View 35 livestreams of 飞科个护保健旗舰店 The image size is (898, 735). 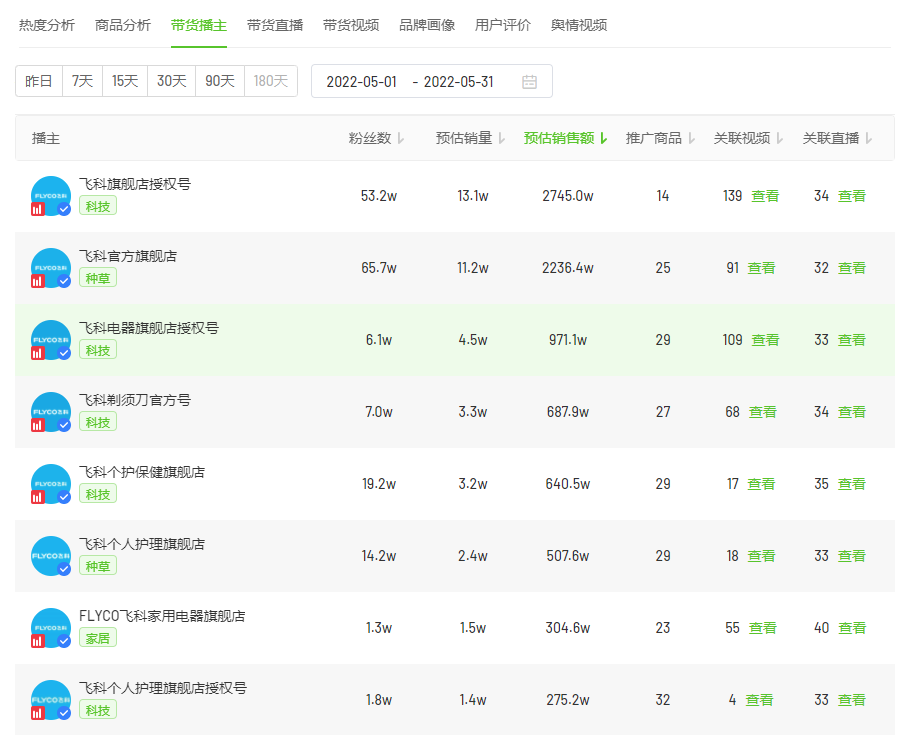click(852, 484)
